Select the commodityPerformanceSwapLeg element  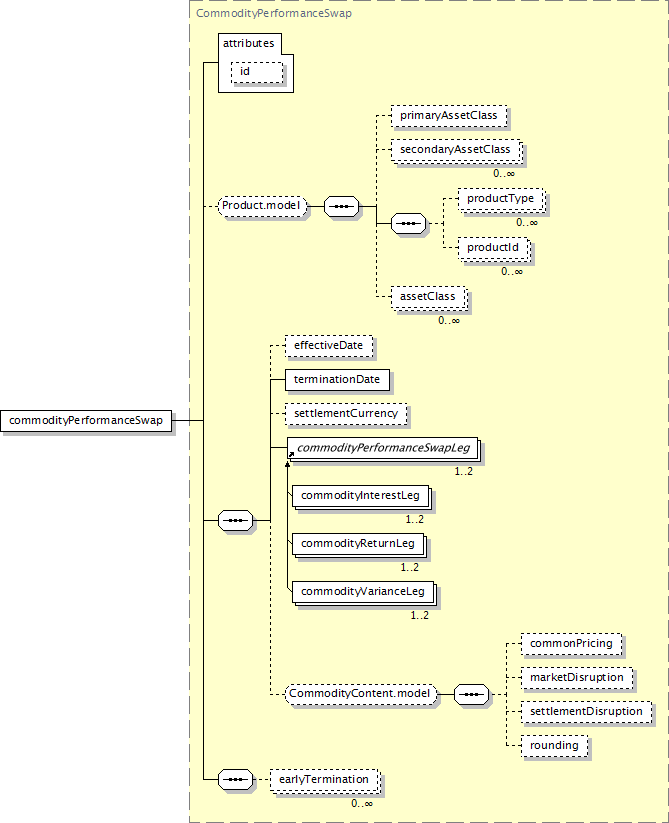pyautogui.click(x=384, y=449)
